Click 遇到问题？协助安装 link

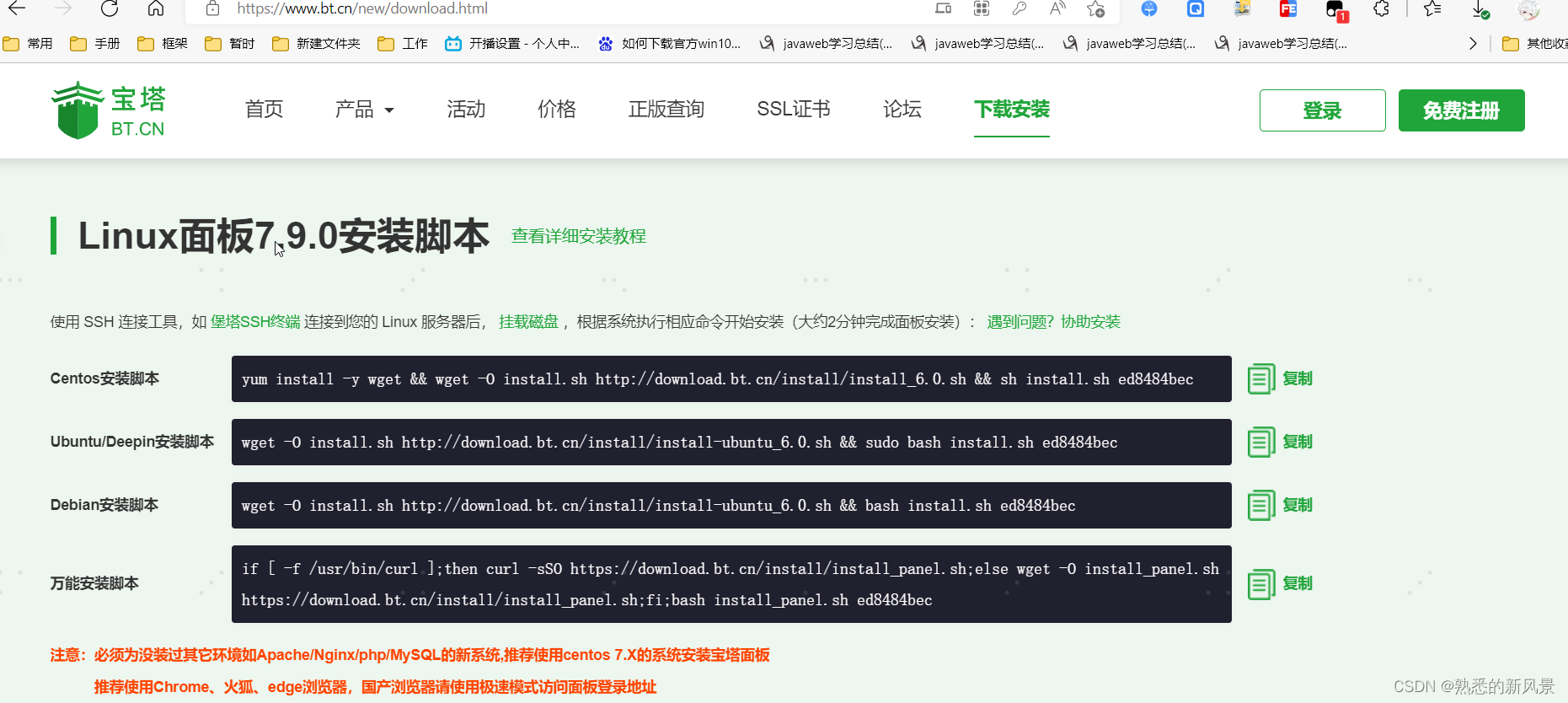(x=1054, y=322)
